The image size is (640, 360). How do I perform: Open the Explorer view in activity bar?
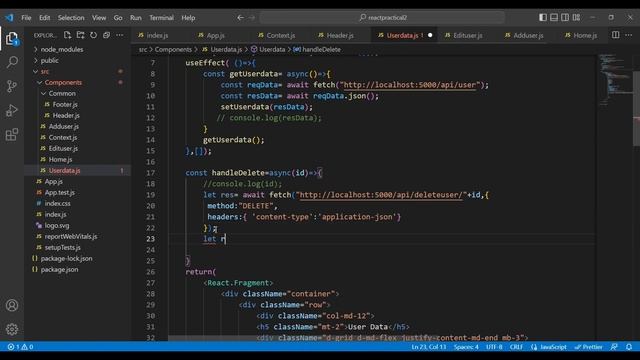(12, 39)
